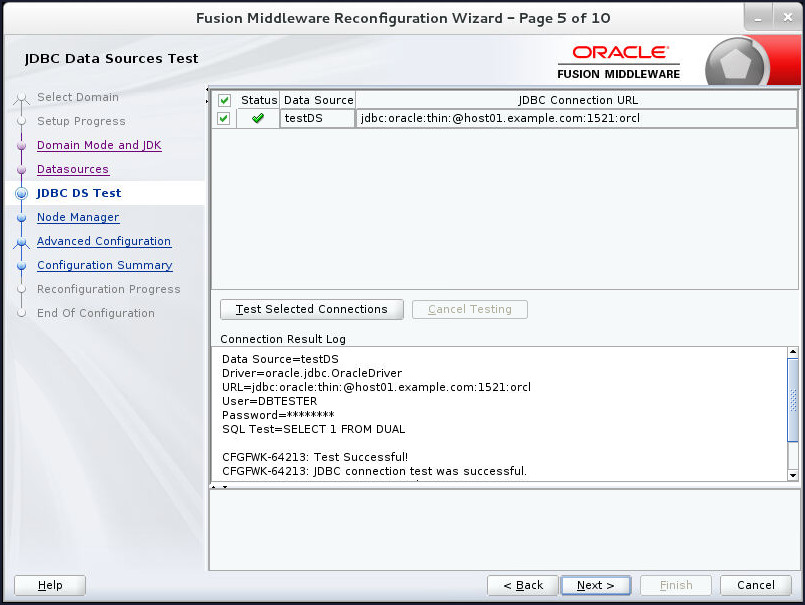Toggle the select-all checkbox in table header

[x=224, y=100]
